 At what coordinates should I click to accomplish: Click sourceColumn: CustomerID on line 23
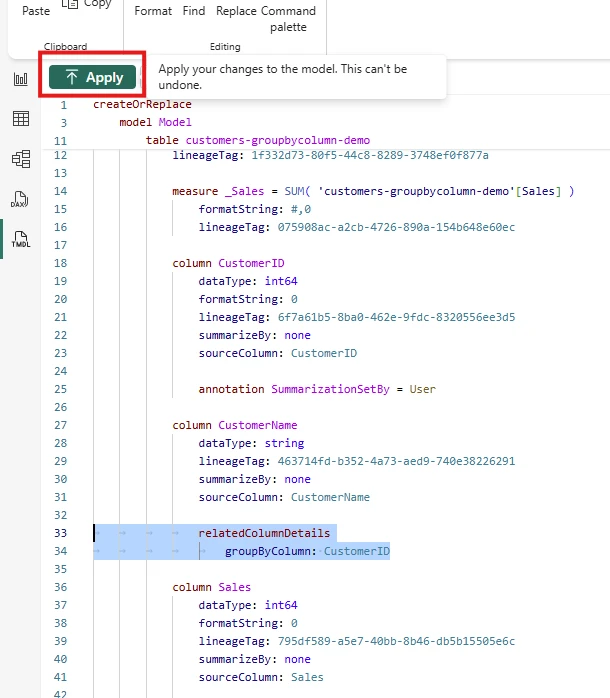point(278,353)
